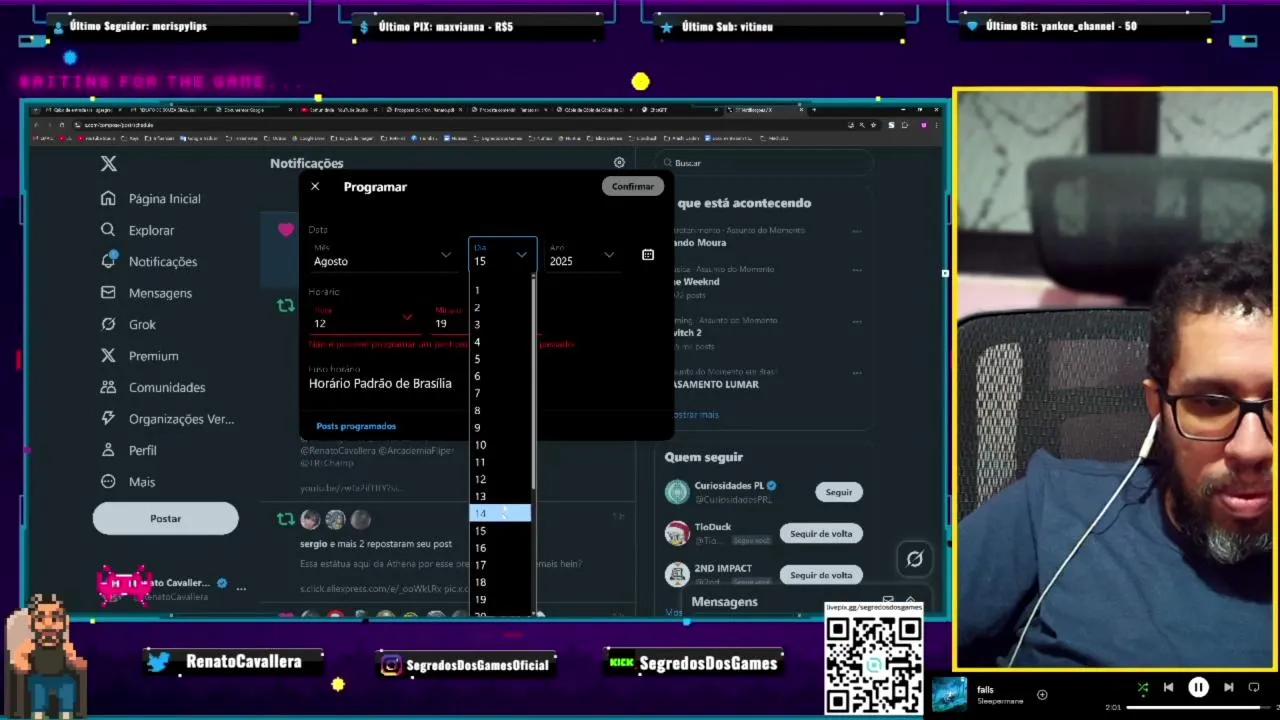
Task: Click the Buscar search field
Action: pyautogui.click(x=766, y=163)
